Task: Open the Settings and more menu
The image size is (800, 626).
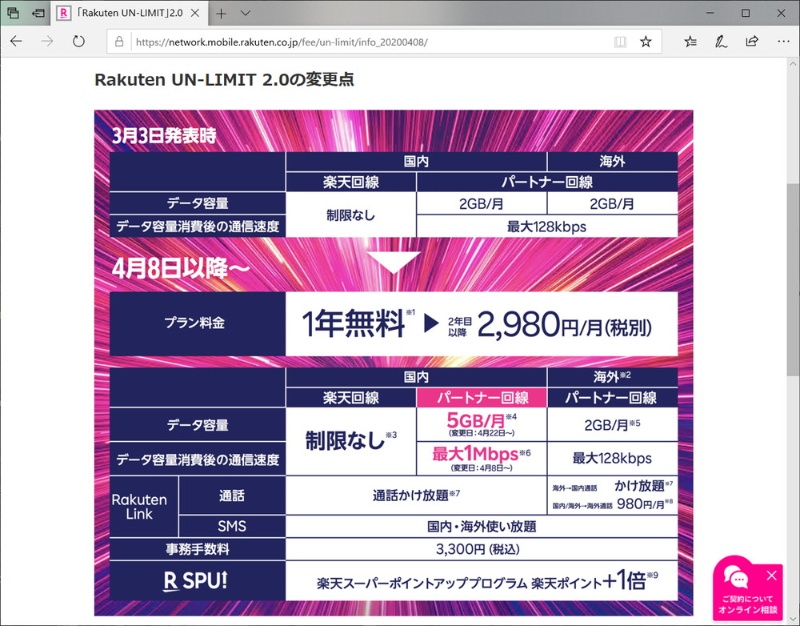Action: click(x=785, y=42)
